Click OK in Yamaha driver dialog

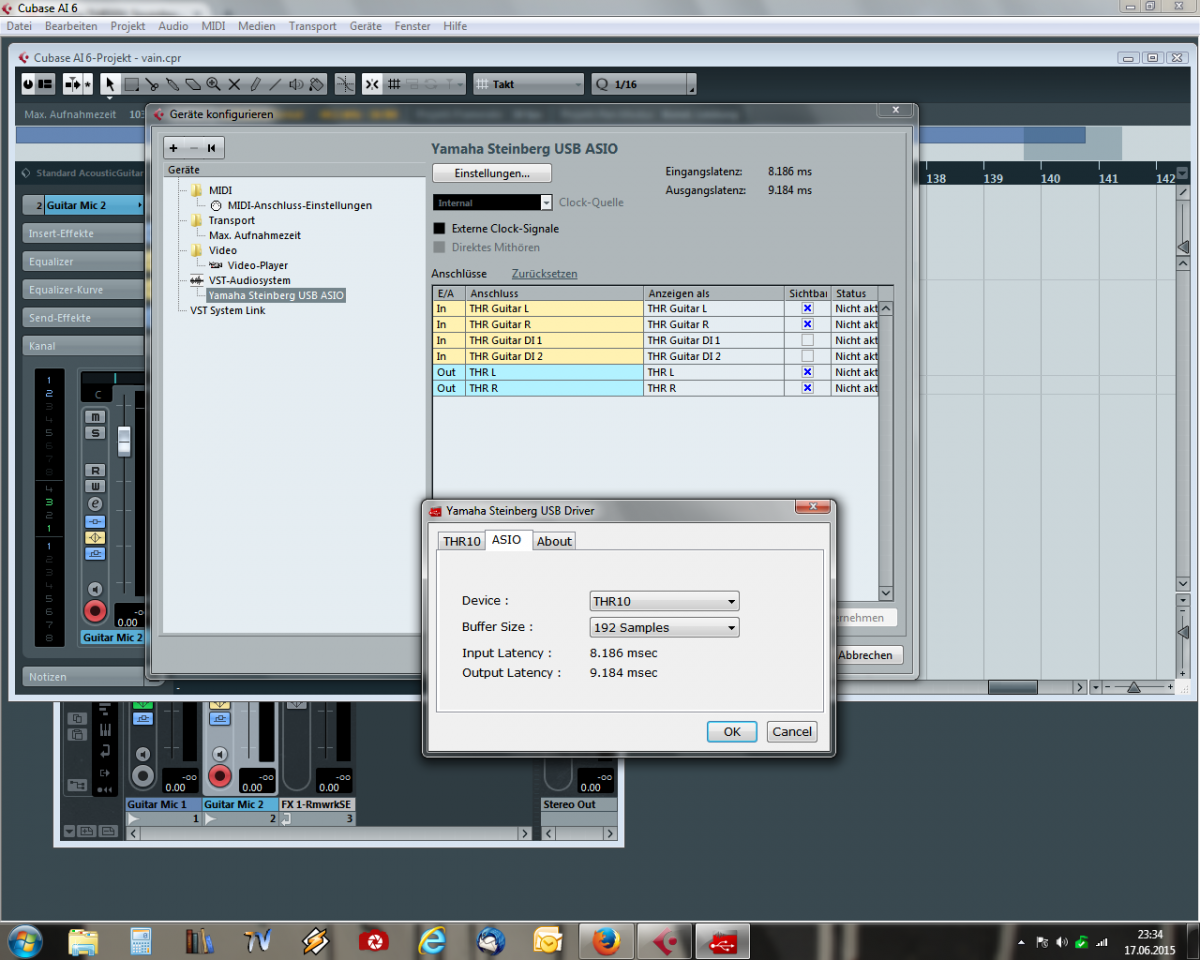732,732
